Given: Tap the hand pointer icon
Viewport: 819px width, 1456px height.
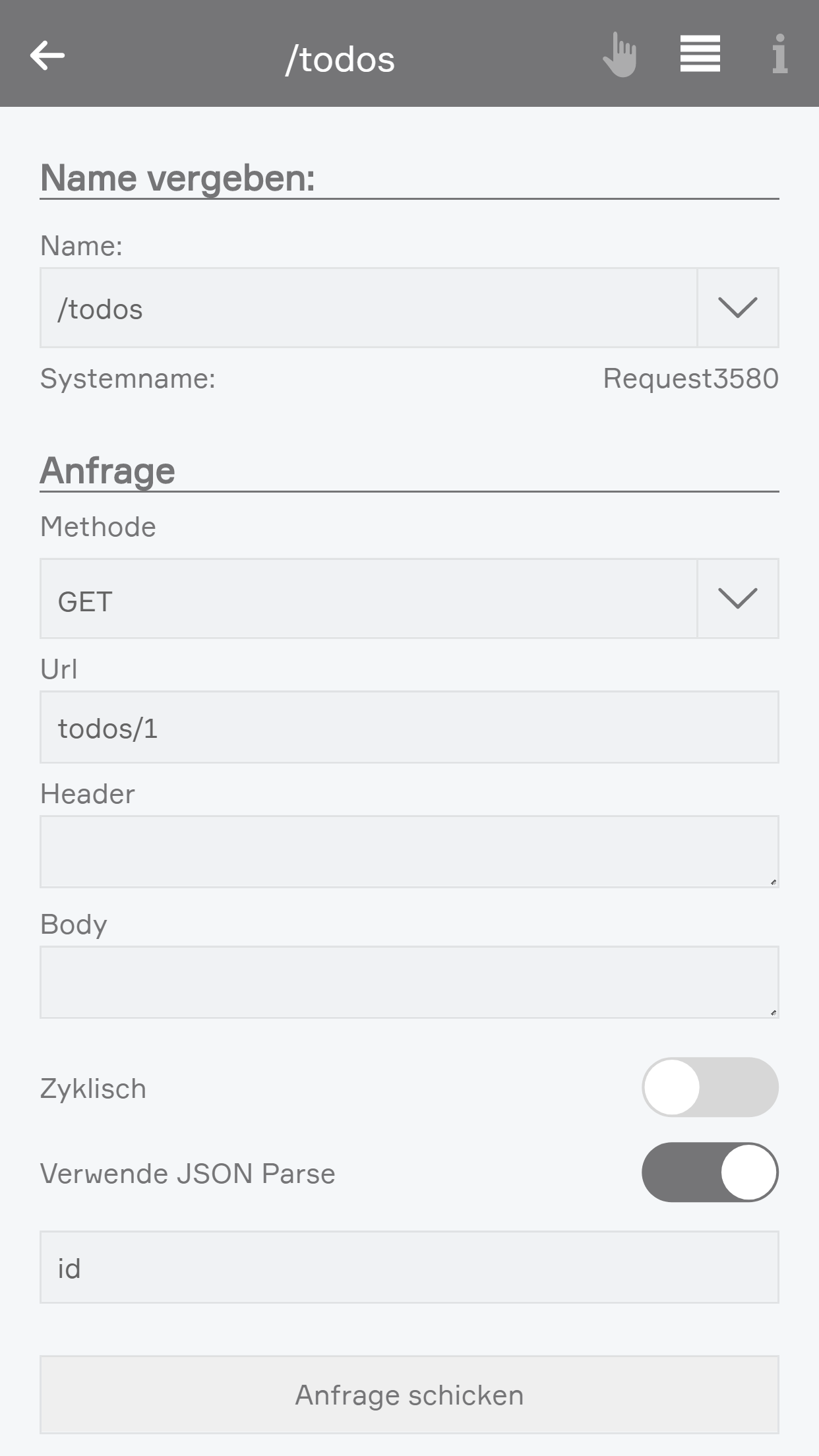Looking at the screenshot, I should point(620,55).
